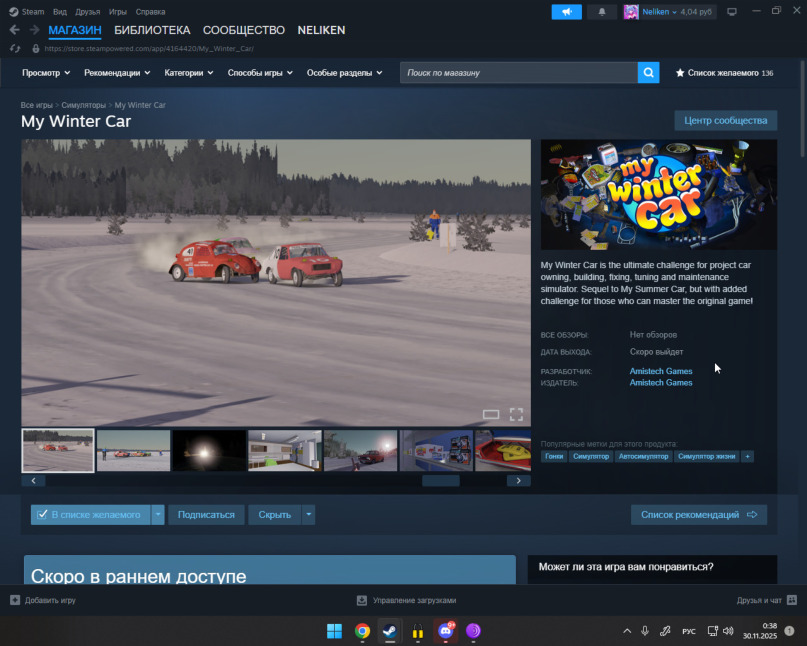Click the Центр сообщества button
This screenshot has width=807, height=646.
click(x=726, y=120)
